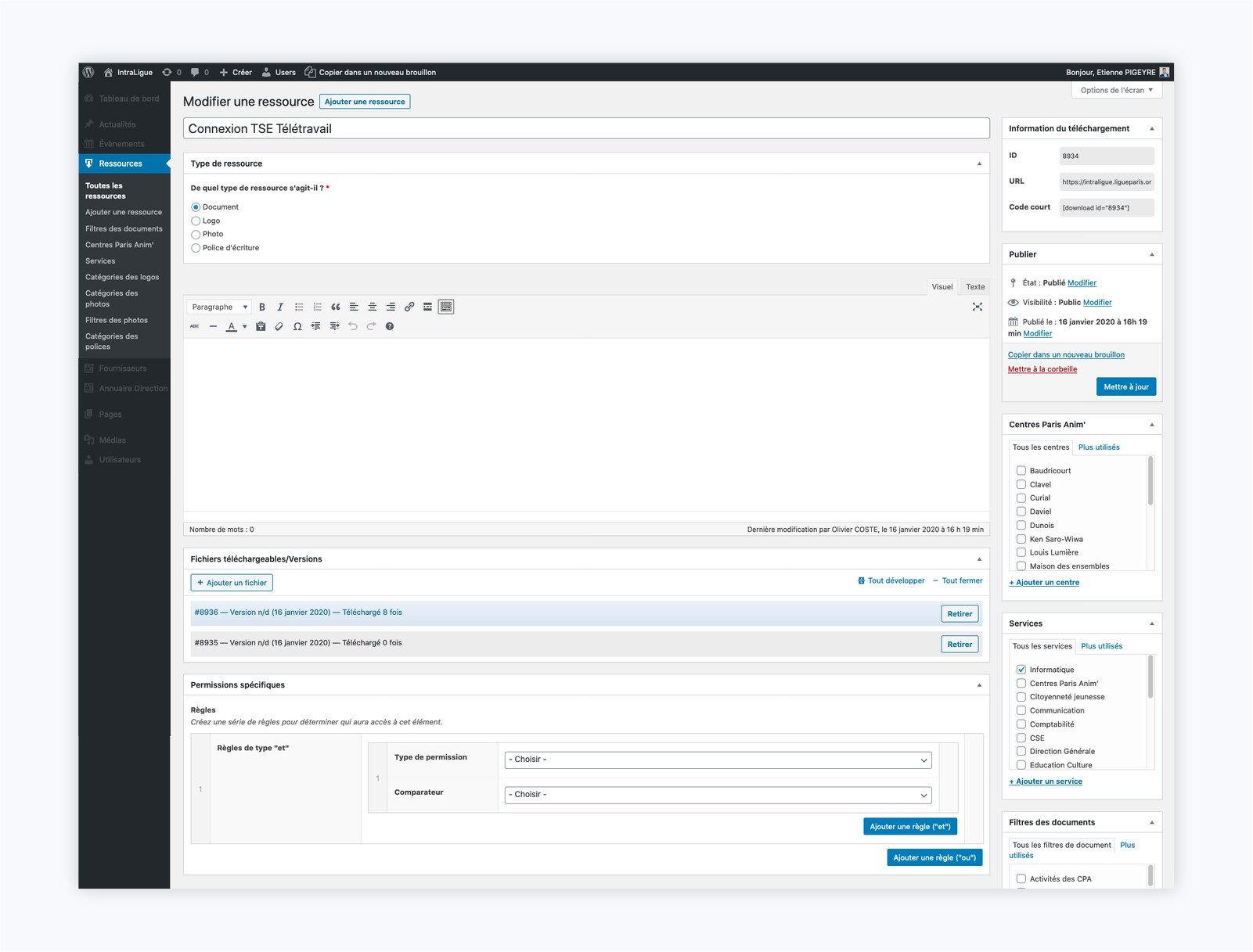This screenshot has width=1253, height=952.
Task: Insert a special character with the Omega icon
Action: click(x=297, y=327)
